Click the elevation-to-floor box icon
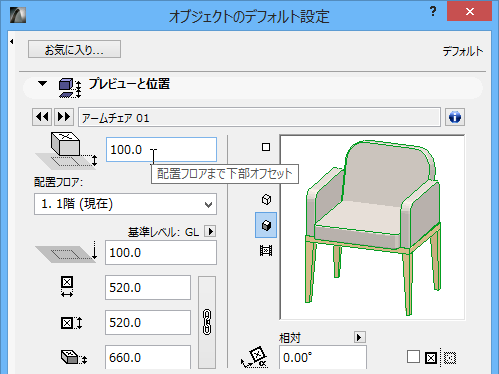Screen dimensions: 499x374 pos(67,151)
